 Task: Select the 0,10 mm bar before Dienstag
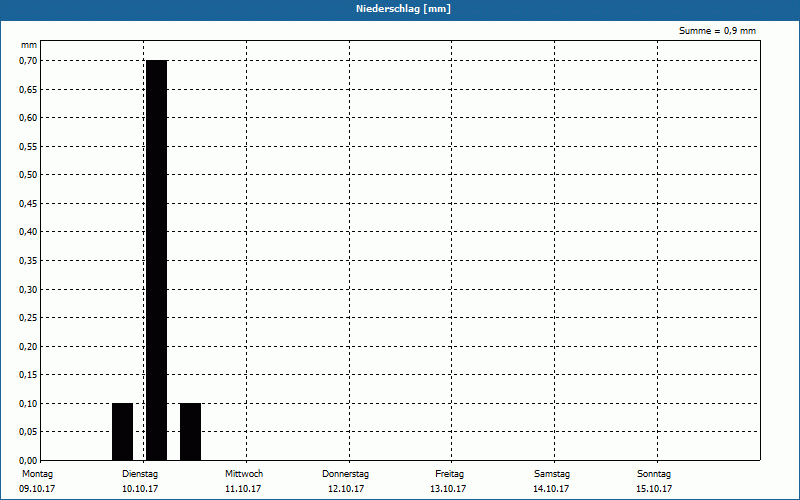122,432
